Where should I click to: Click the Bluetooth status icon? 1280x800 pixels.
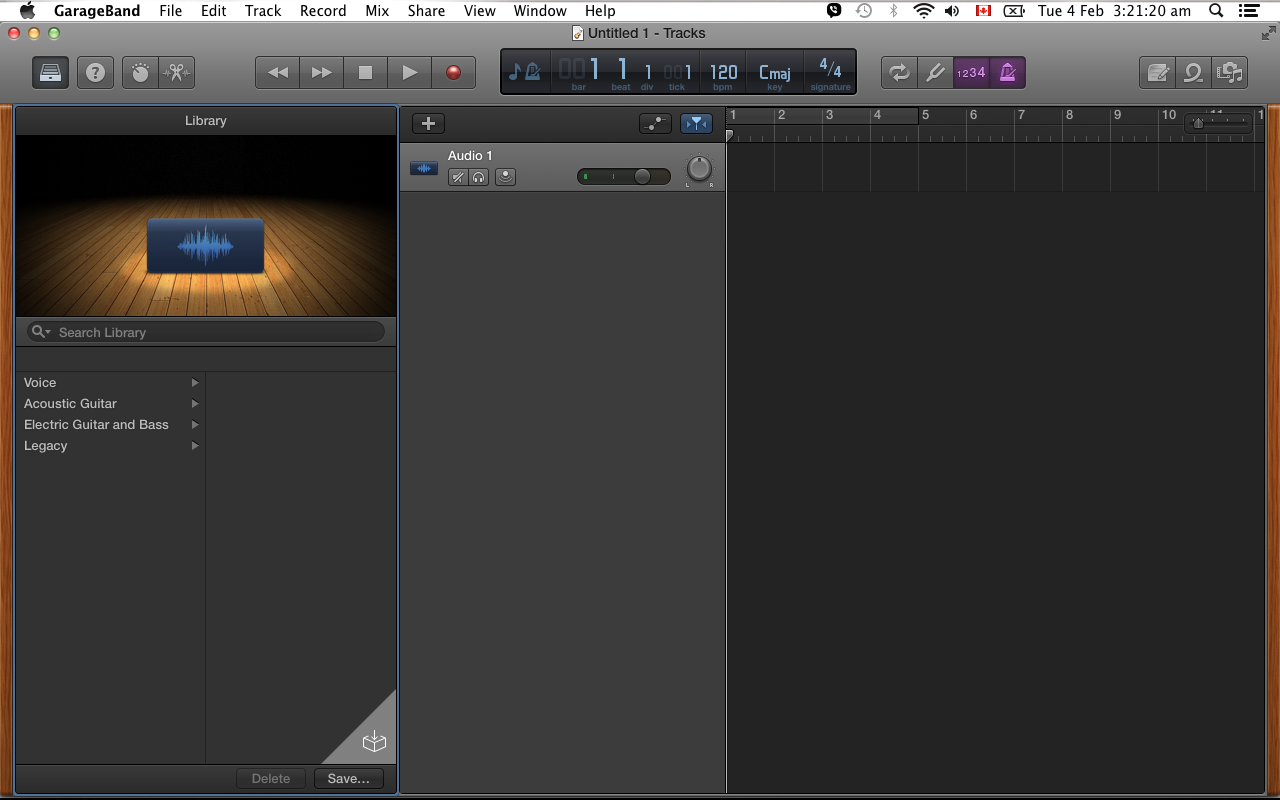coord(893,11)
